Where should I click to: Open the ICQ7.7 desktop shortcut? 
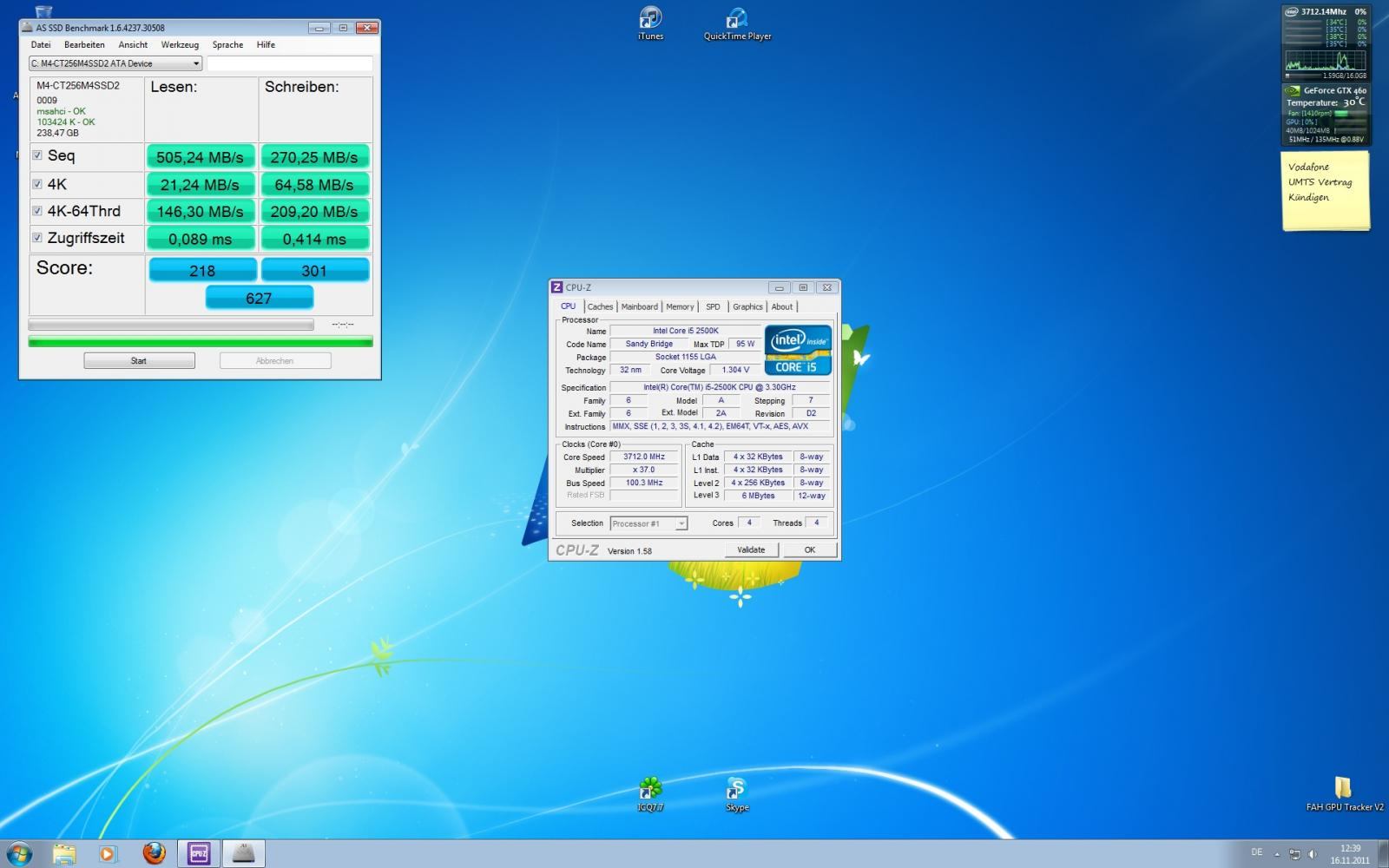coord(650,794)
